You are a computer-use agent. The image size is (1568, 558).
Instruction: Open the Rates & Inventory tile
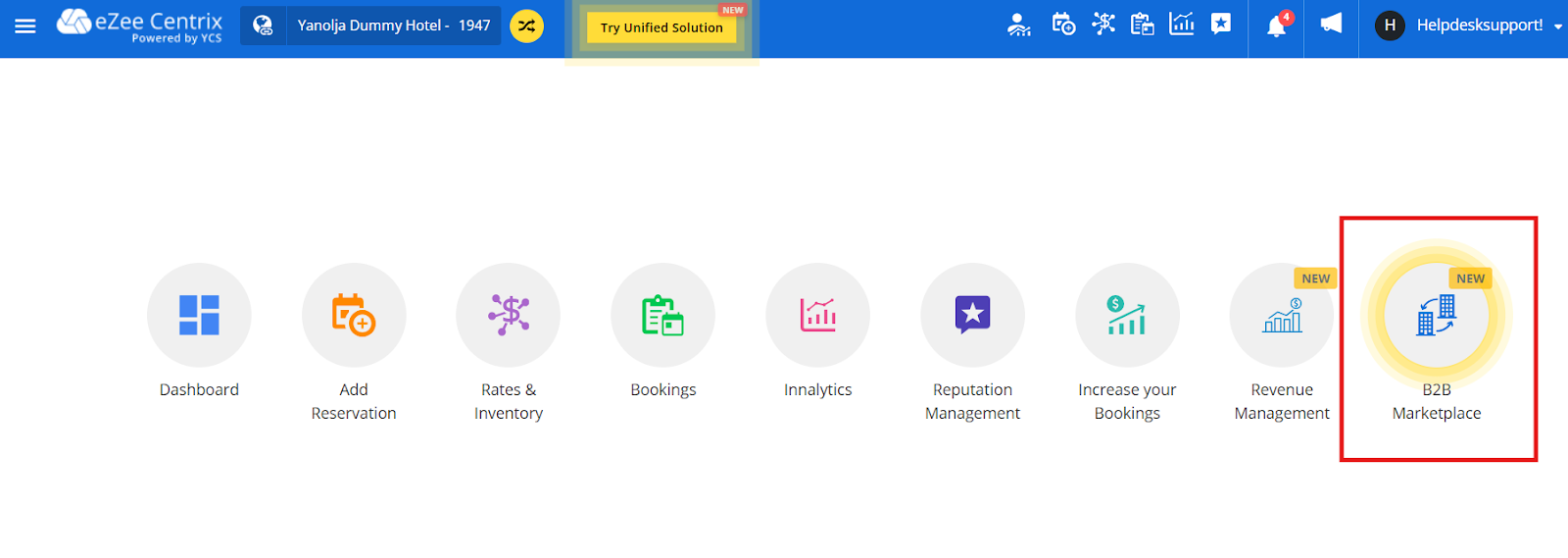[x=509, y=315]
